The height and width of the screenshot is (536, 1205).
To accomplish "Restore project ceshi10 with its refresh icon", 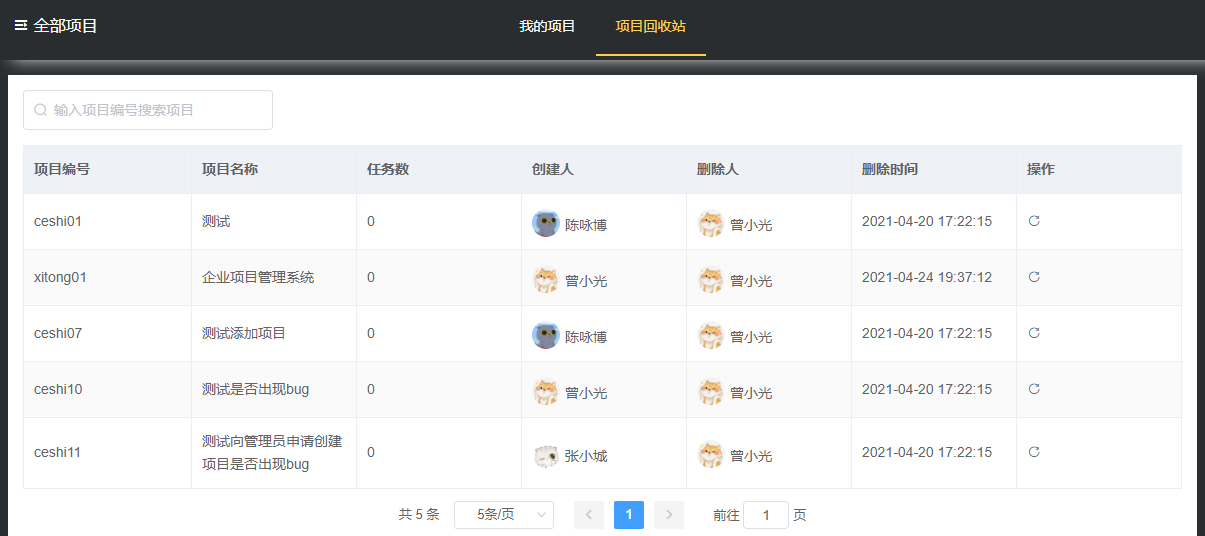I will click(x=1034, y=389).
